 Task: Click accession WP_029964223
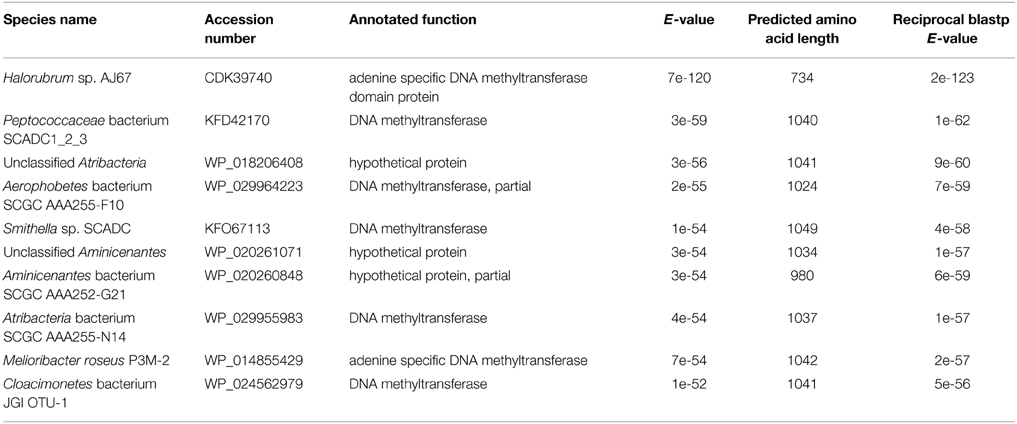point(246,189)
